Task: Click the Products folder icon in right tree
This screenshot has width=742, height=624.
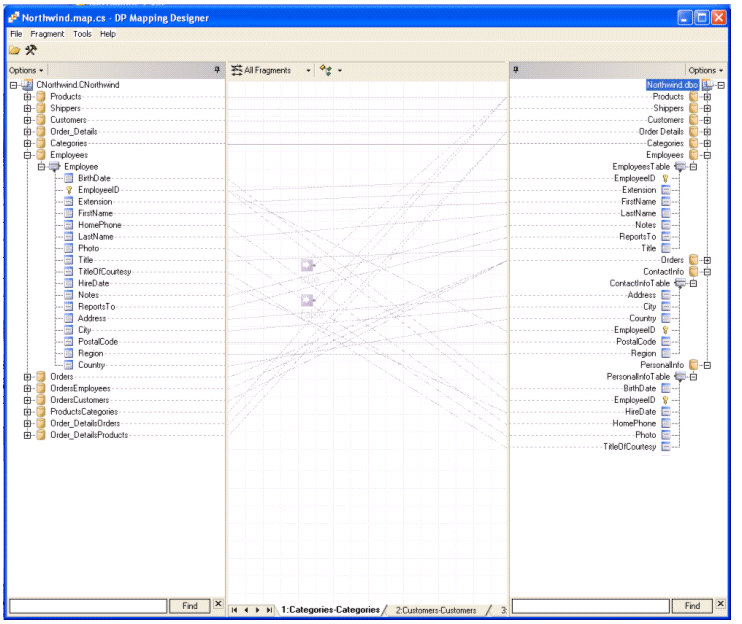Action: (x=694, y=97)
